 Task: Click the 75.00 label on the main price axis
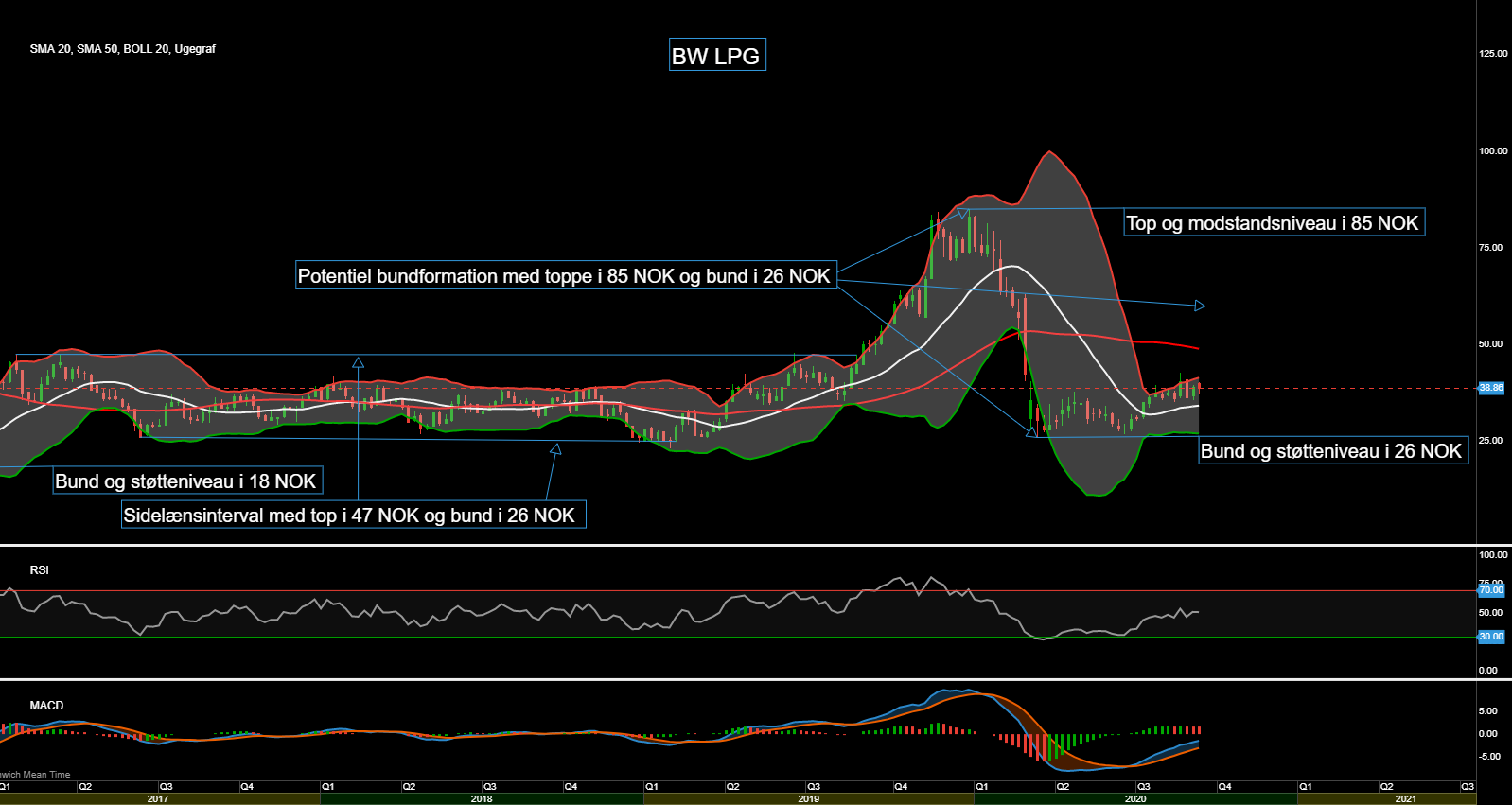point(1490,248)
